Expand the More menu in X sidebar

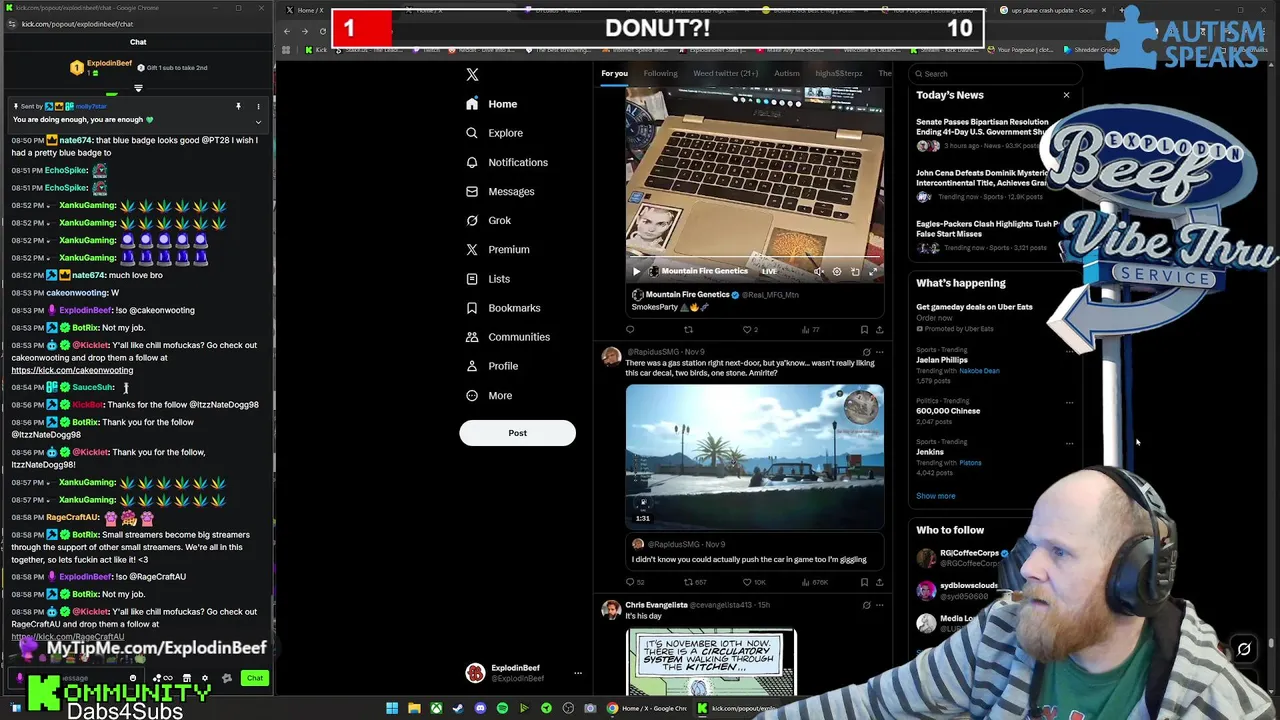click(x=489, y=395)
